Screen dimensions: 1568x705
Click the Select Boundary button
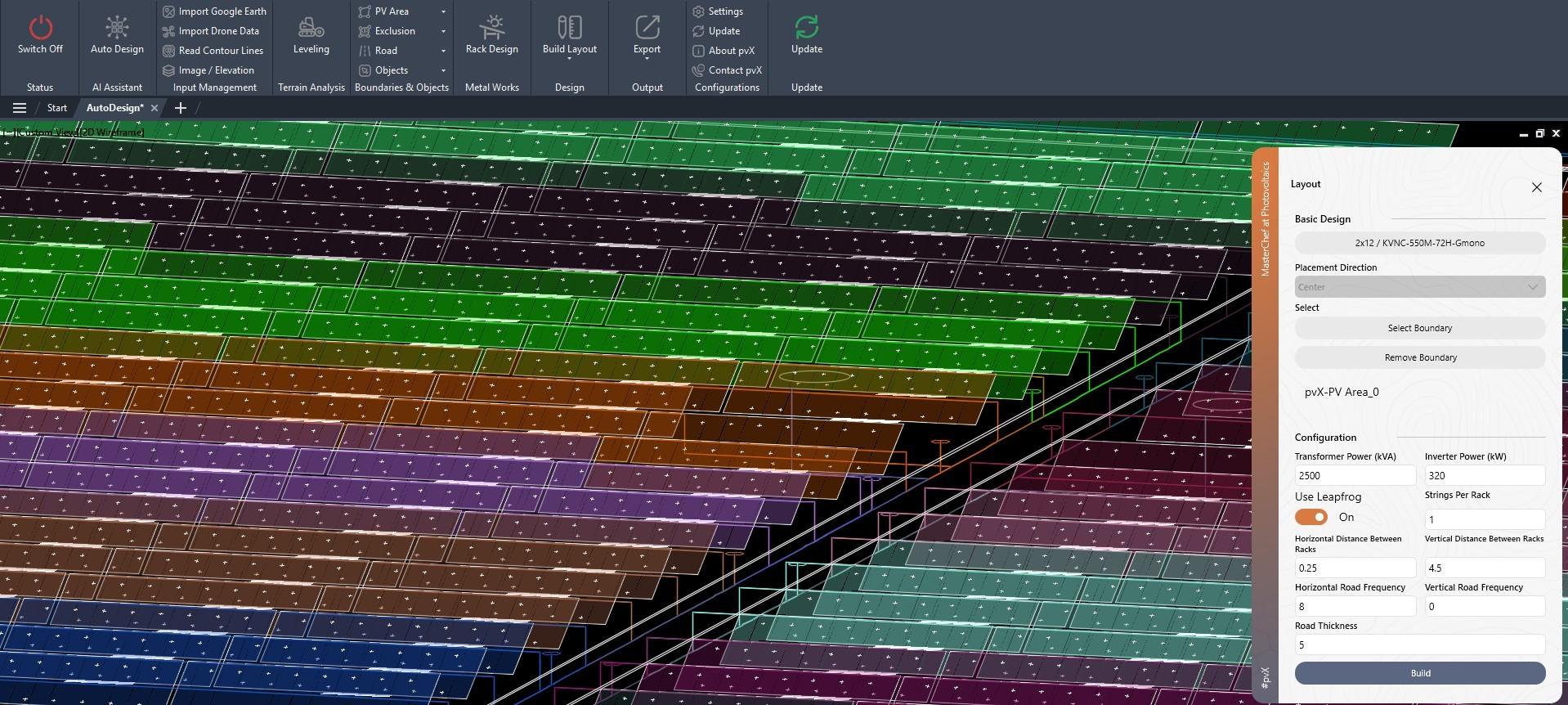(x=1420, y=328)
